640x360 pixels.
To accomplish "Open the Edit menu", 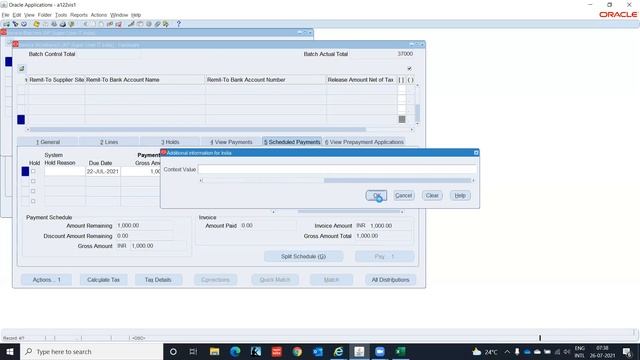I will coord(17,15).
